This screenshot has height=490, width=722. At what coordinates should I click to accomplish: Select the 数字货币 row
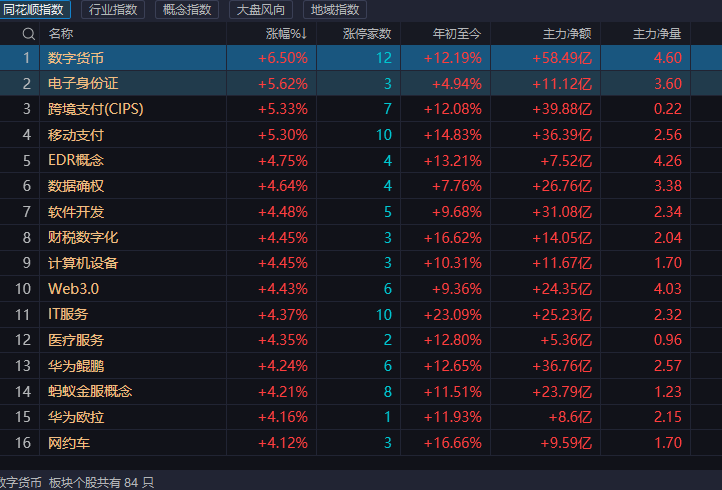(361, 58)
